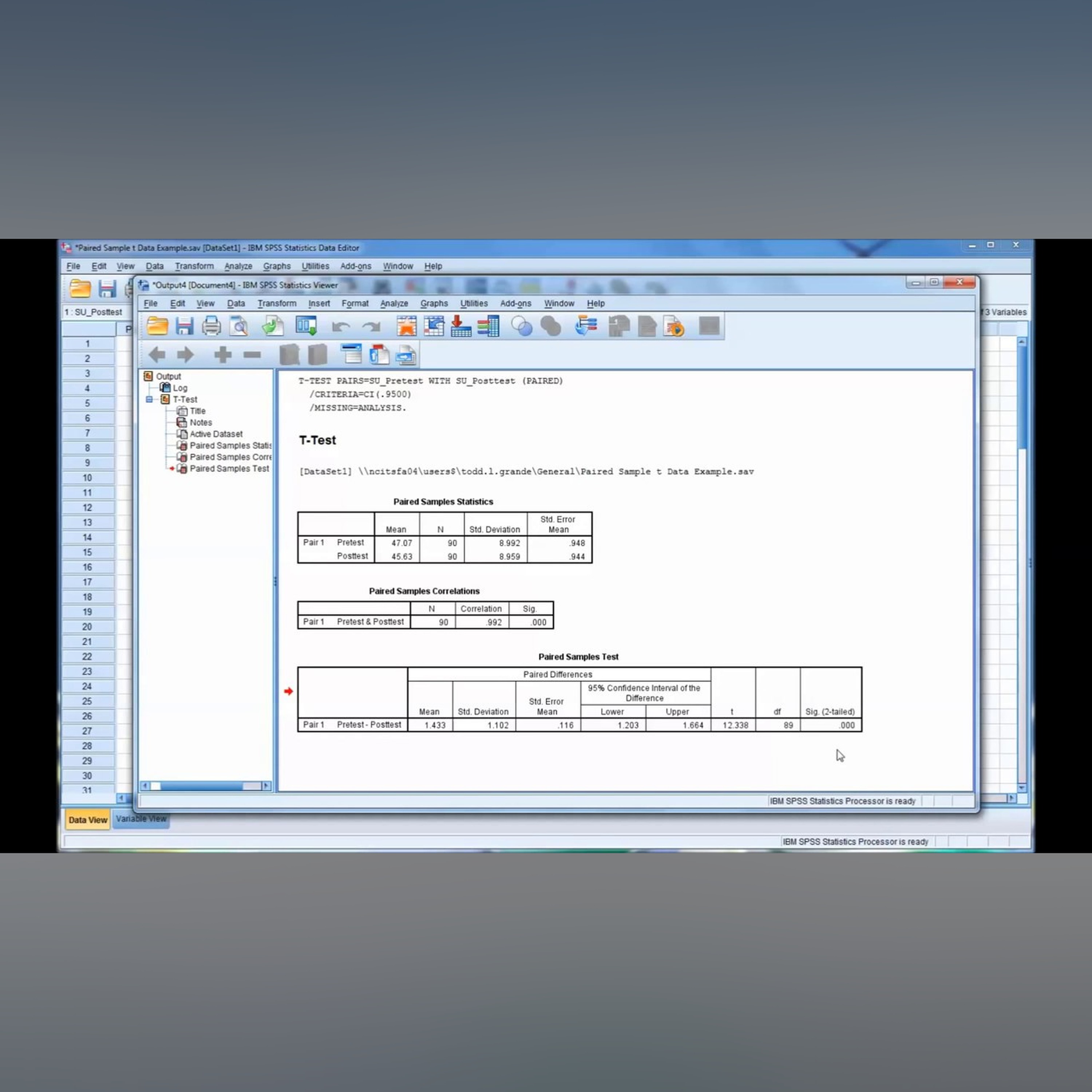Collapse the T-Test tree node
Viewport: 1092px width, 1092px height.
(x=149, y=400)
